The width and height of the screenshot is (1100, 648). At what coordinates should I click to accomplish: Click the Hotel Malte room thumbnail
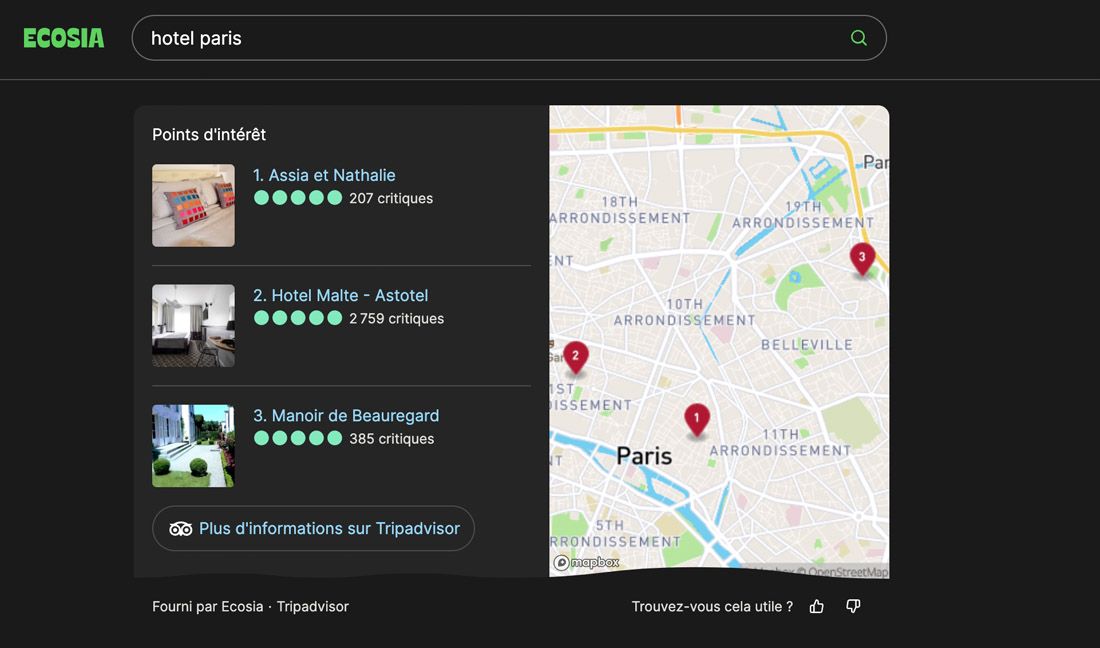(x=194, y=325)
